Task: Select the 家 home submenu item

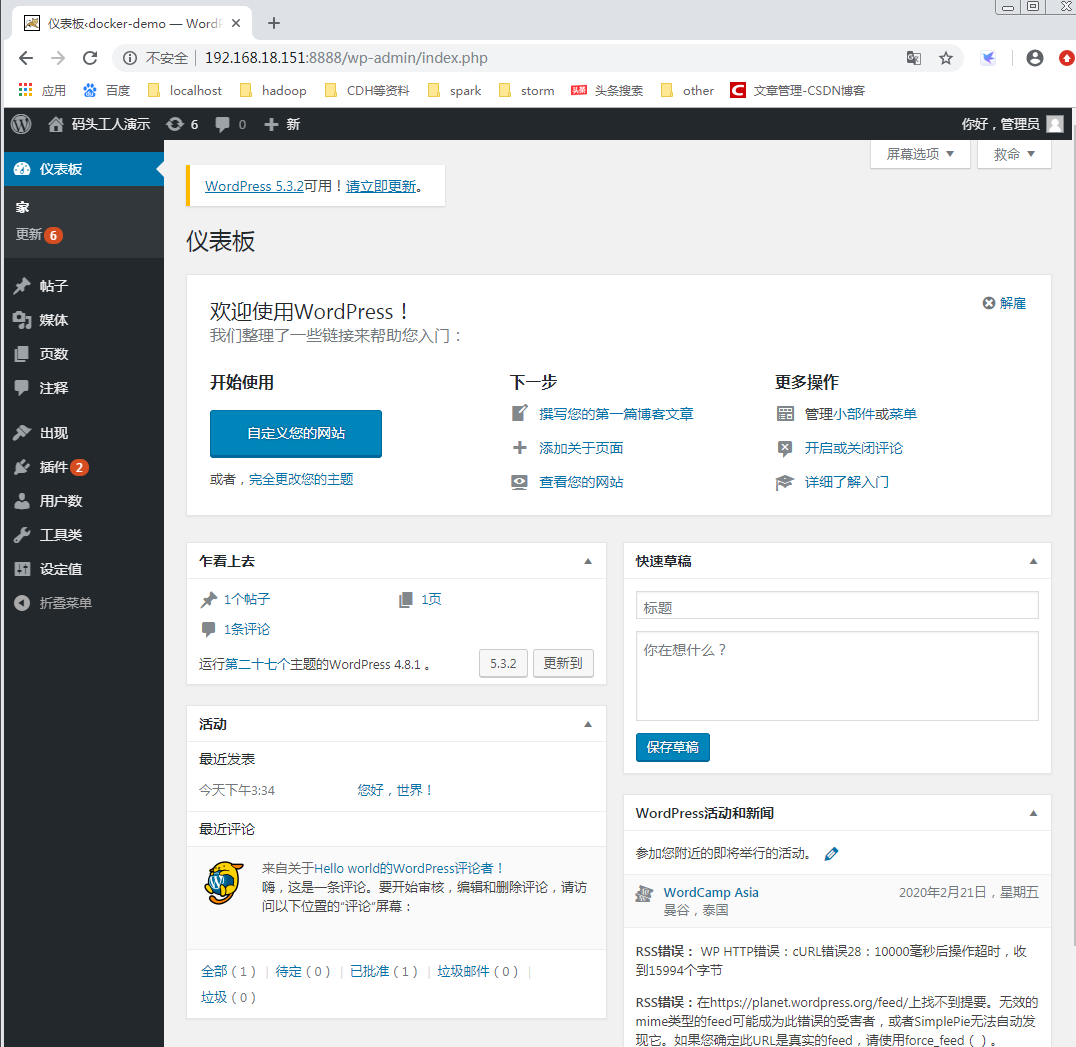Action: pos(23,207)
